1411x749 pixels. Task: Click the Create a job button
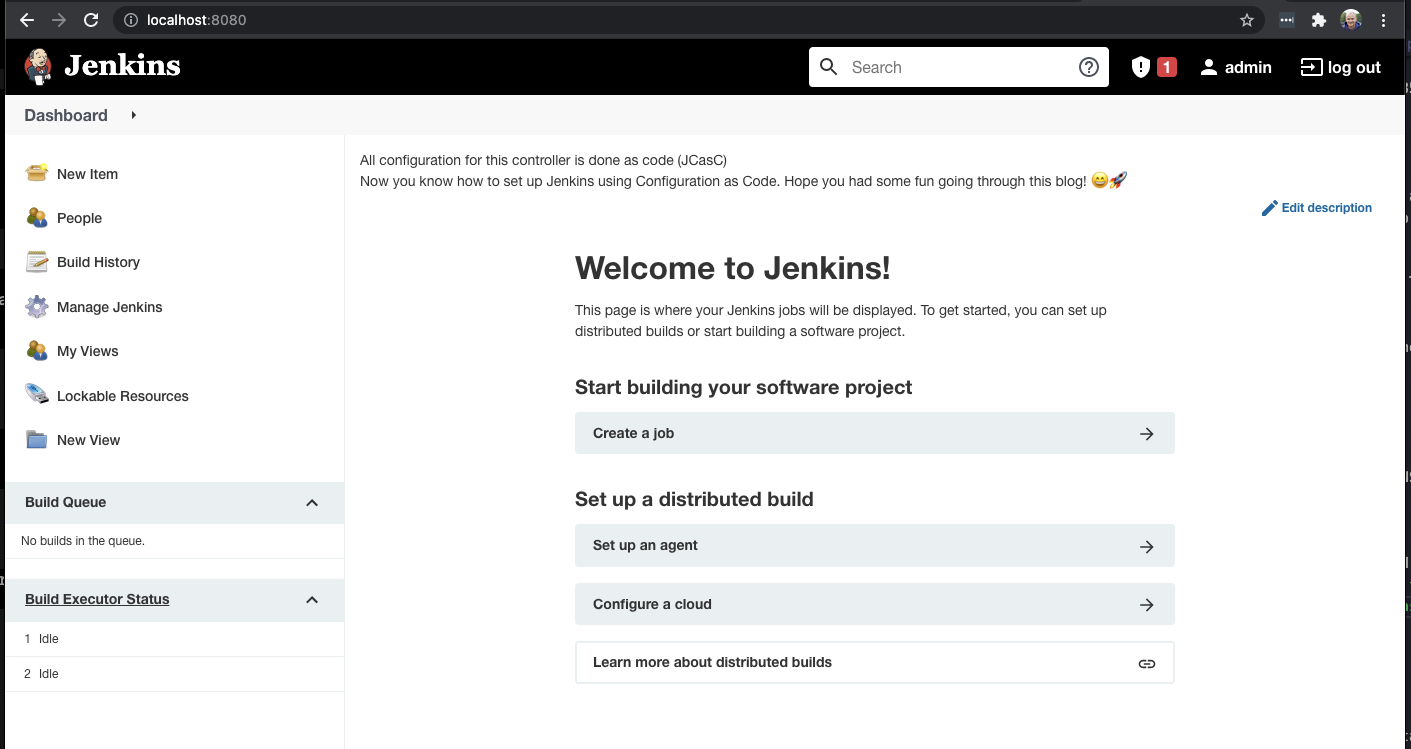874,433
